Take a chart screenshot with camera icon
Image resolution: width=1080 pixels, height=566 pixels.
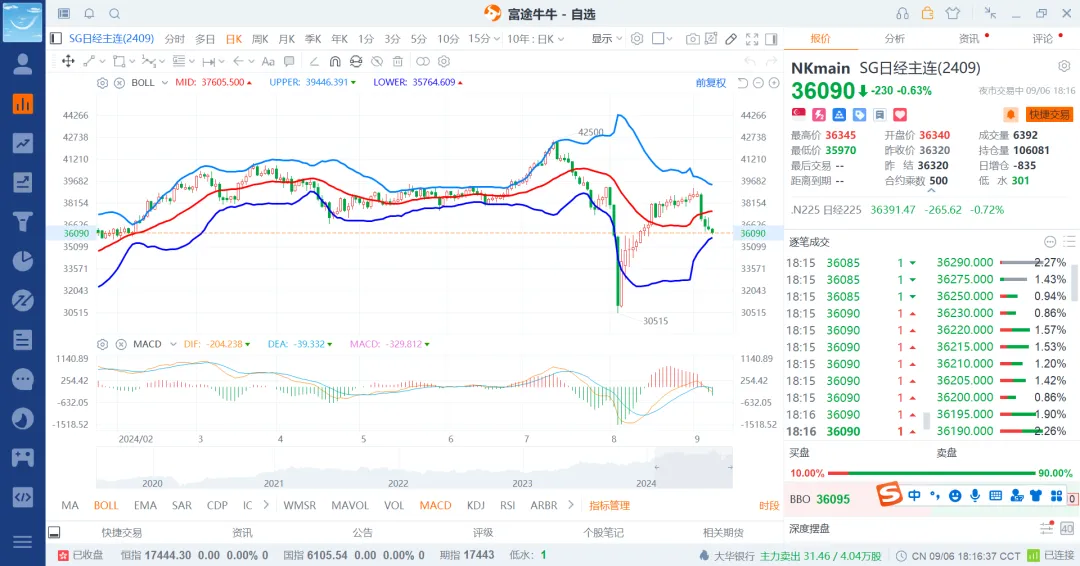pyautogui.click(x=692, y=39)
